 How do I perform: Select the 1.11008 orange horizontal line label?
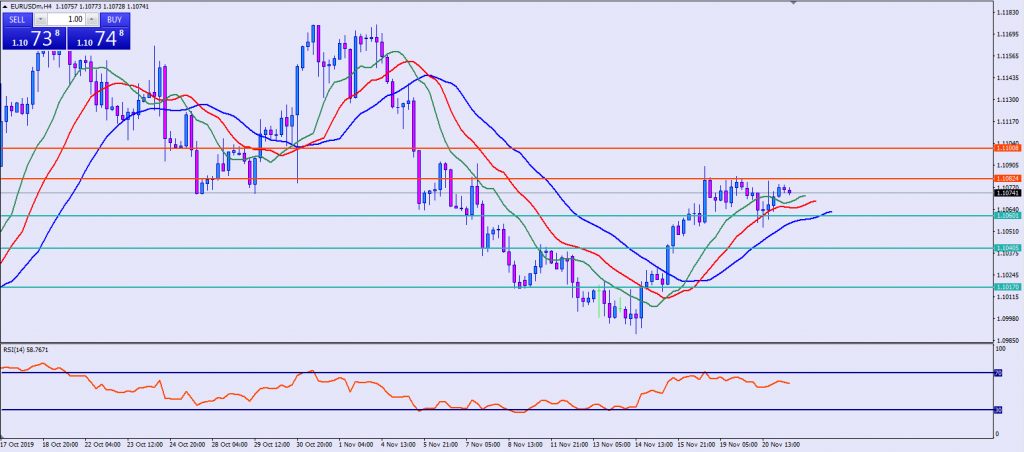[1006, 147]
